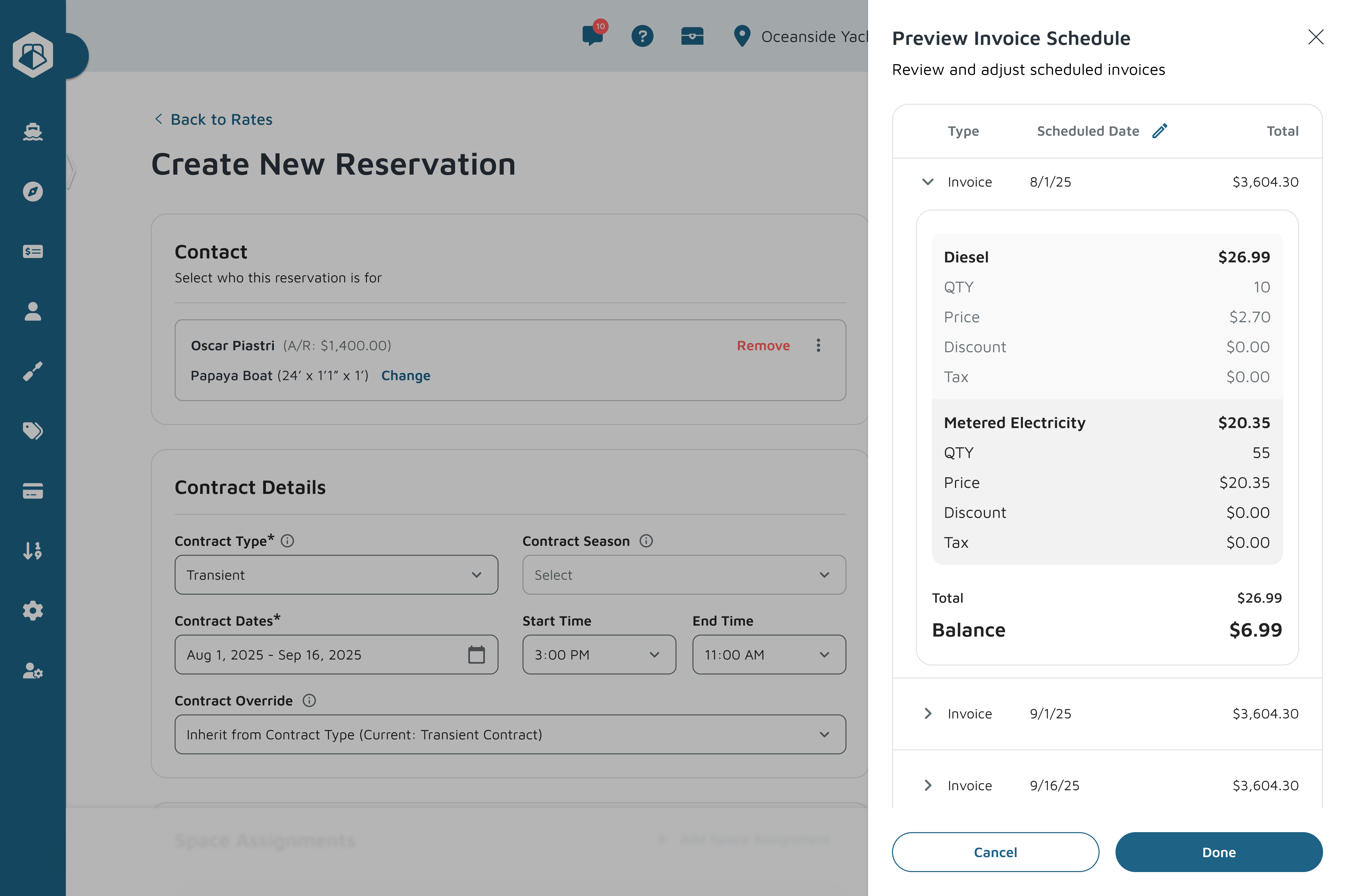The image size is (1347, 896).
Task: Click Oceanside Yacht location name in header
Action: coord(814,37)
